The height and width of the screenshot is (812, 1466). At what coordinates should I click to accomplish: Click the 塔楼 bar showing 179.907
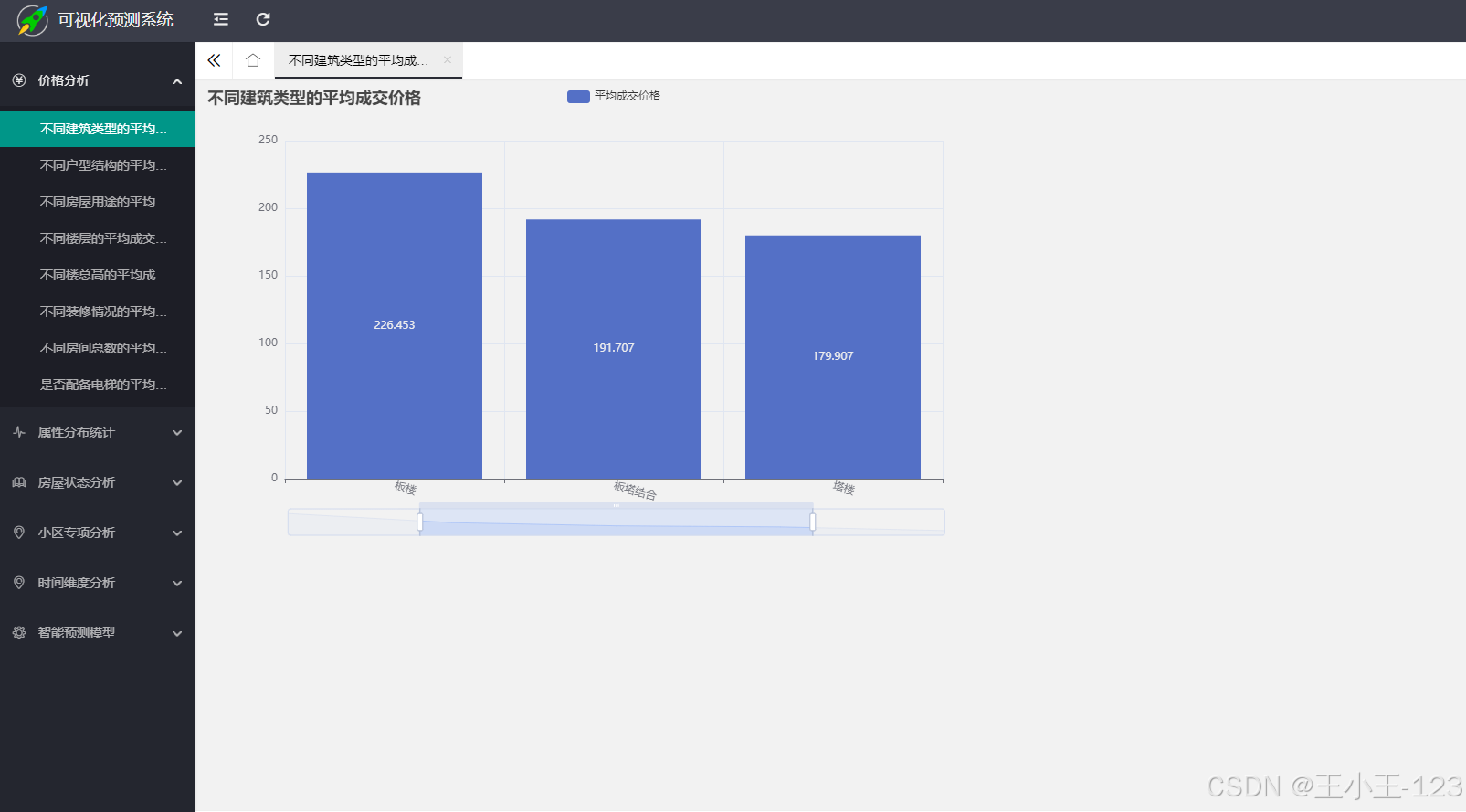point(833,357)
